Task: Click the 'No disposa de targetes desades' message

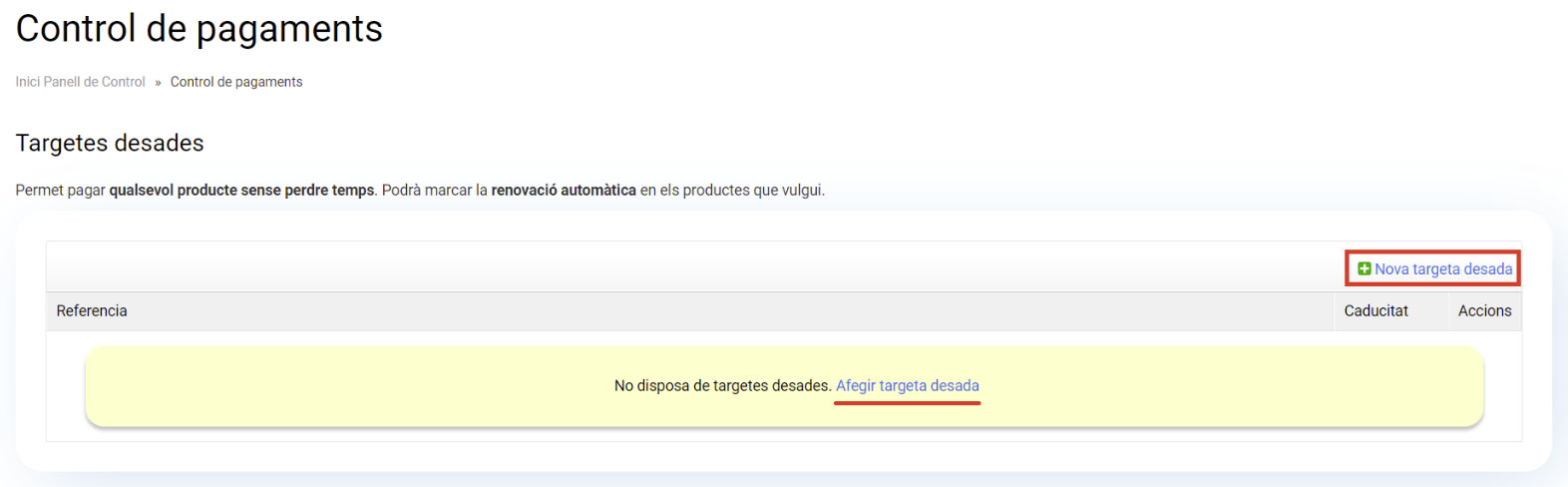Action: pyautogui.click(x=722, y=386)
